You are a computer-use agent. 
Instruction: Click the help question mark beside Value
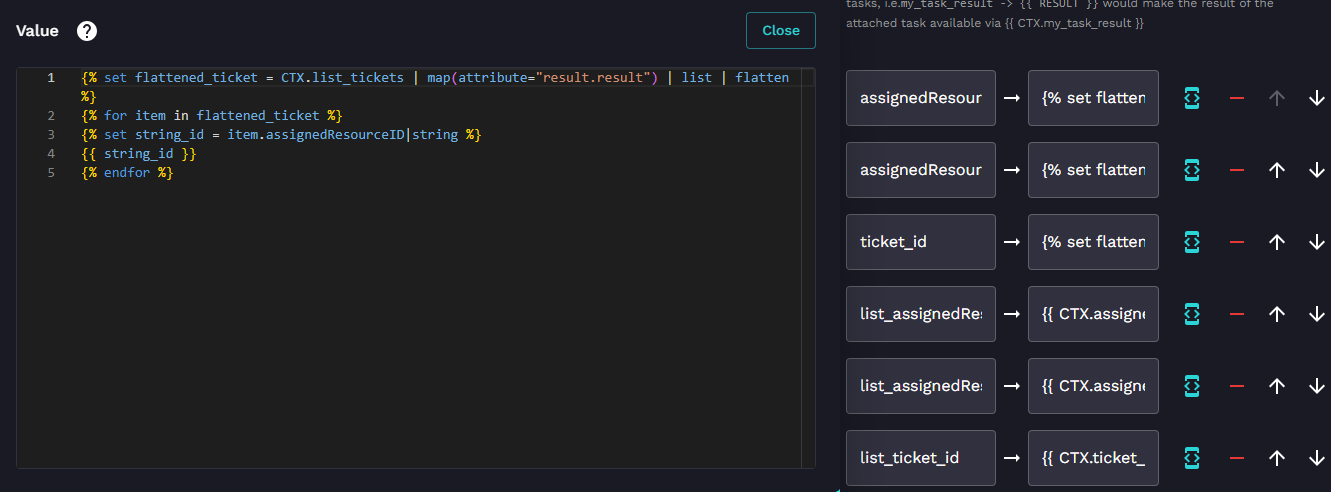(87, 31)
